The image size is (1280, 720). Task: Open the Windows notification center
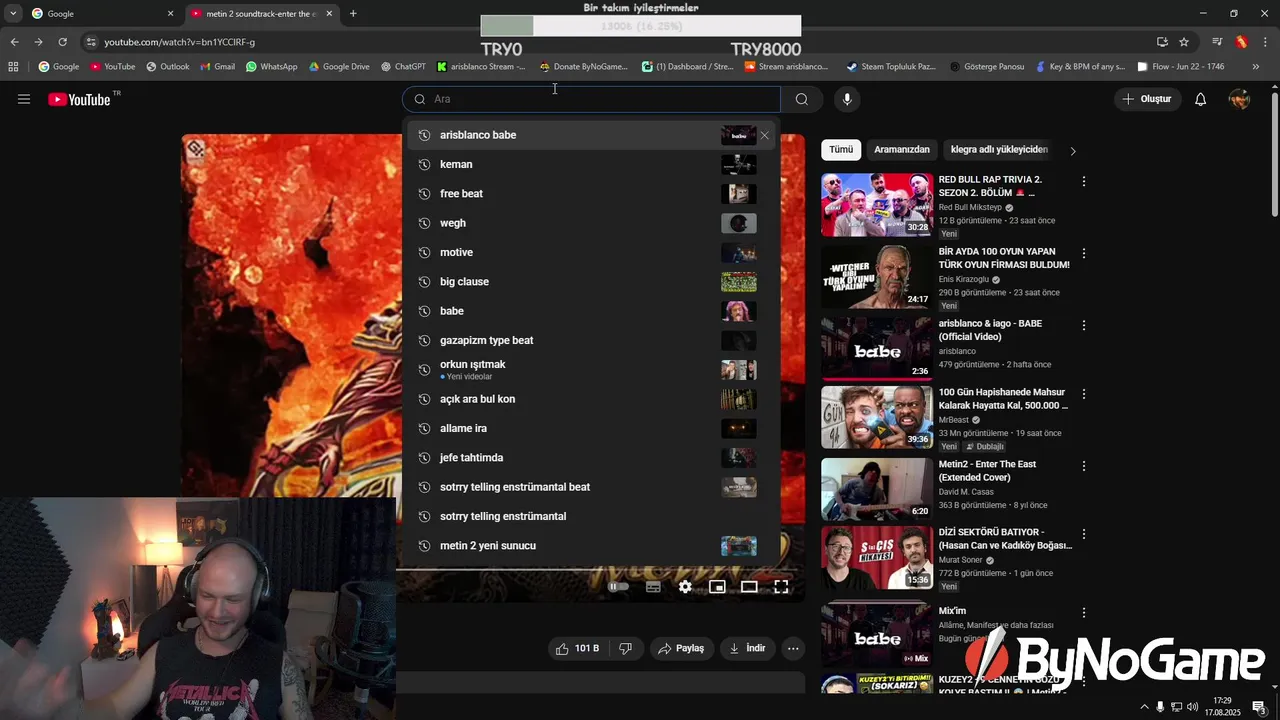coord(1259,707)
